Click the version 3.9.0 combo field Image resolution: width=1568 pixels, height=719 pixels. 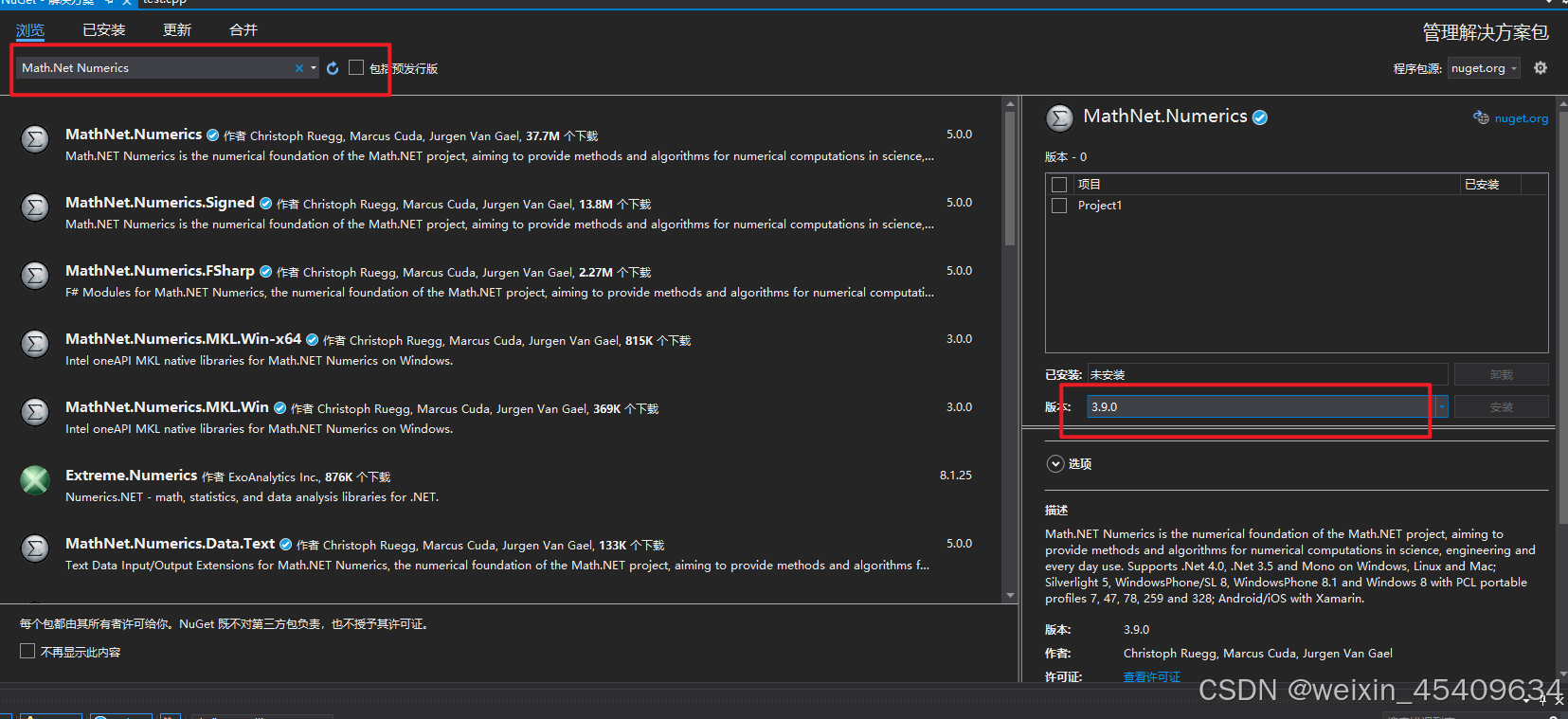click(1260, 407)
